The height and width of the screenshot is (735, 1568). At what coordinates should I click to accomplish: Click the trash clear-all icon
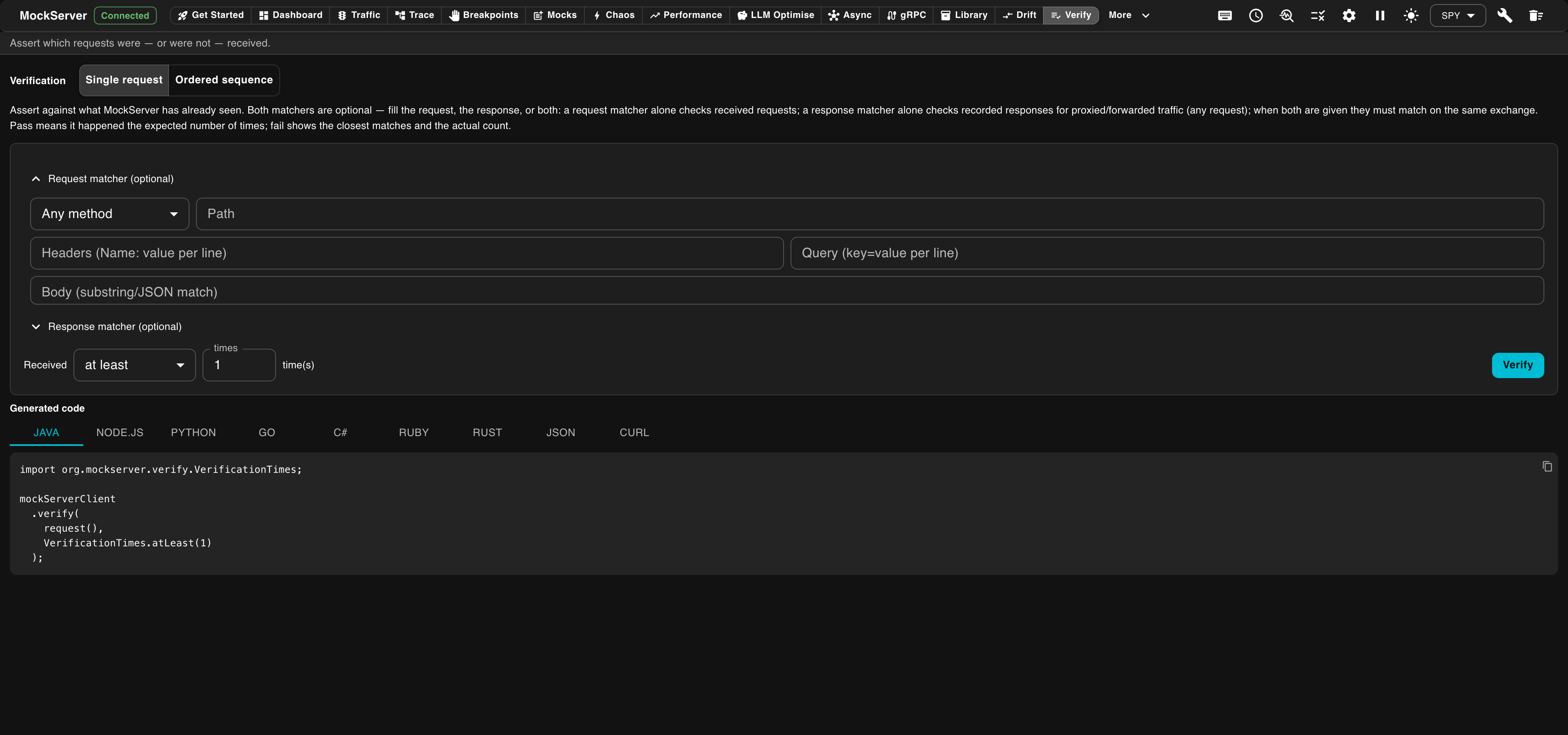tap(1536, 16)
